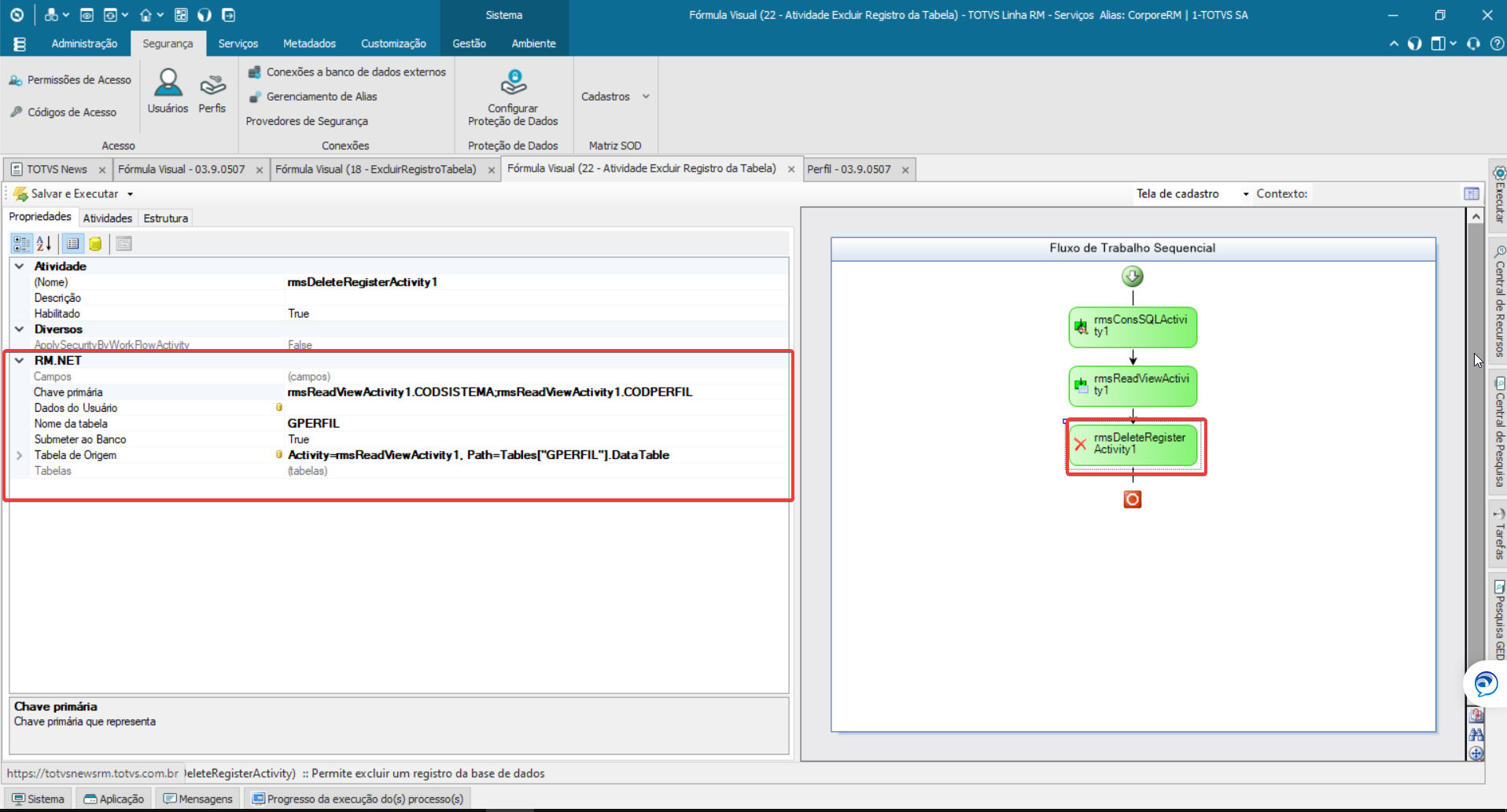Select the rmsReadViewActivity1 node
This screenshot has height=812, width=1507.
pos(1133,386)
